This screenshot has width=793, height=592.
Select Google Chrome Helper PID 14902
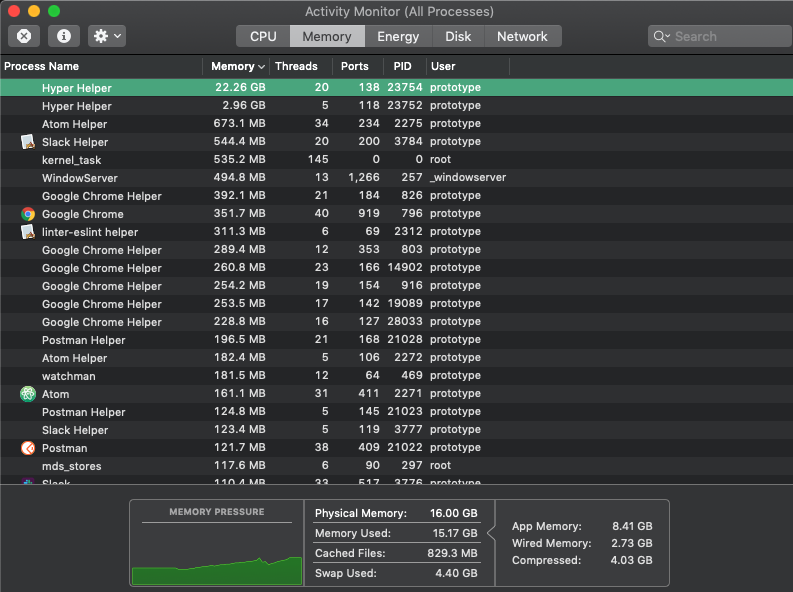[x=396, y=268]
